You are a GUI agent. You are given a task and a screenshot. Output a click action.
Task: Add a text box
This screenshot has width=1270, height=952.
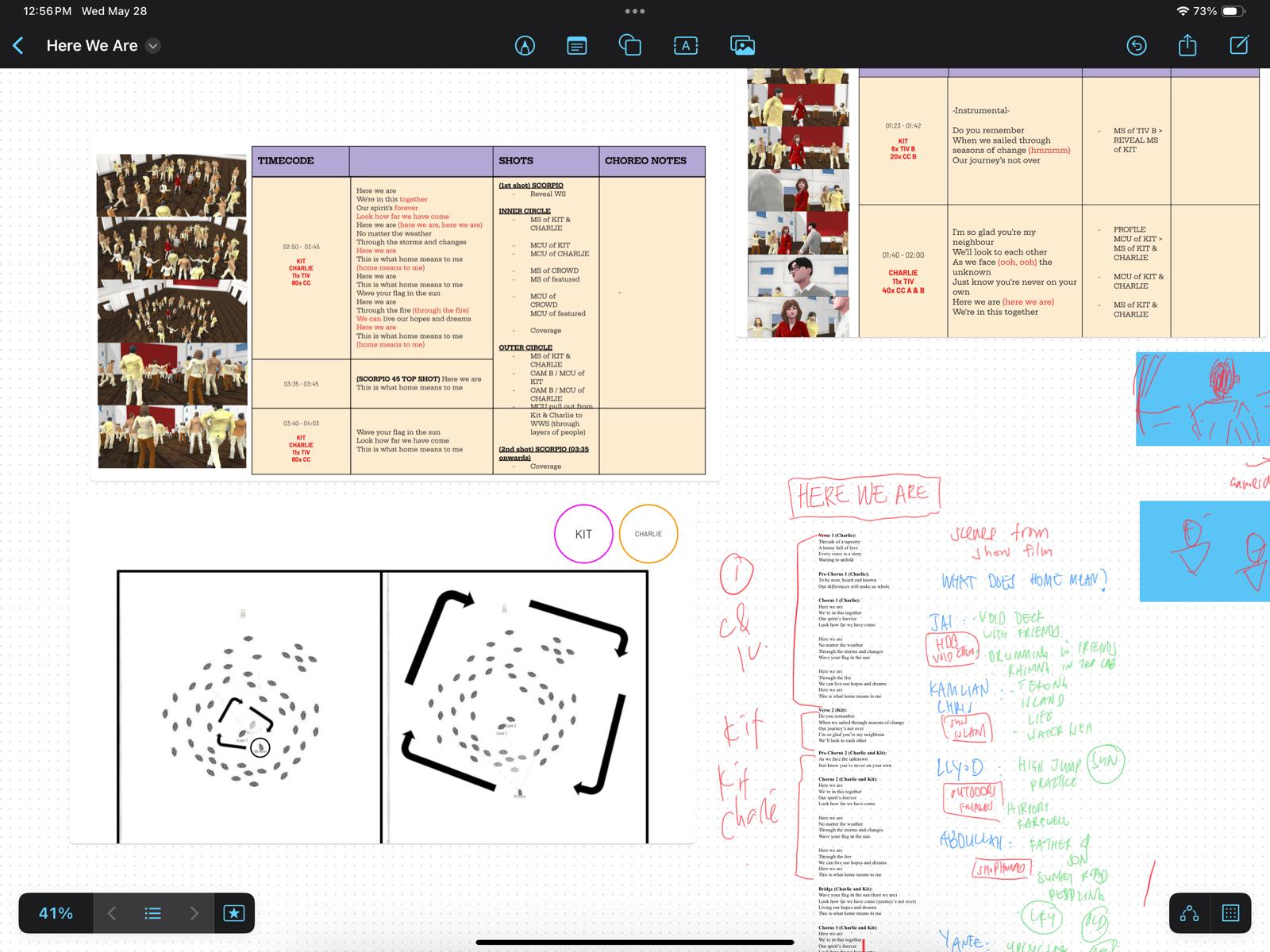[685, 46]
